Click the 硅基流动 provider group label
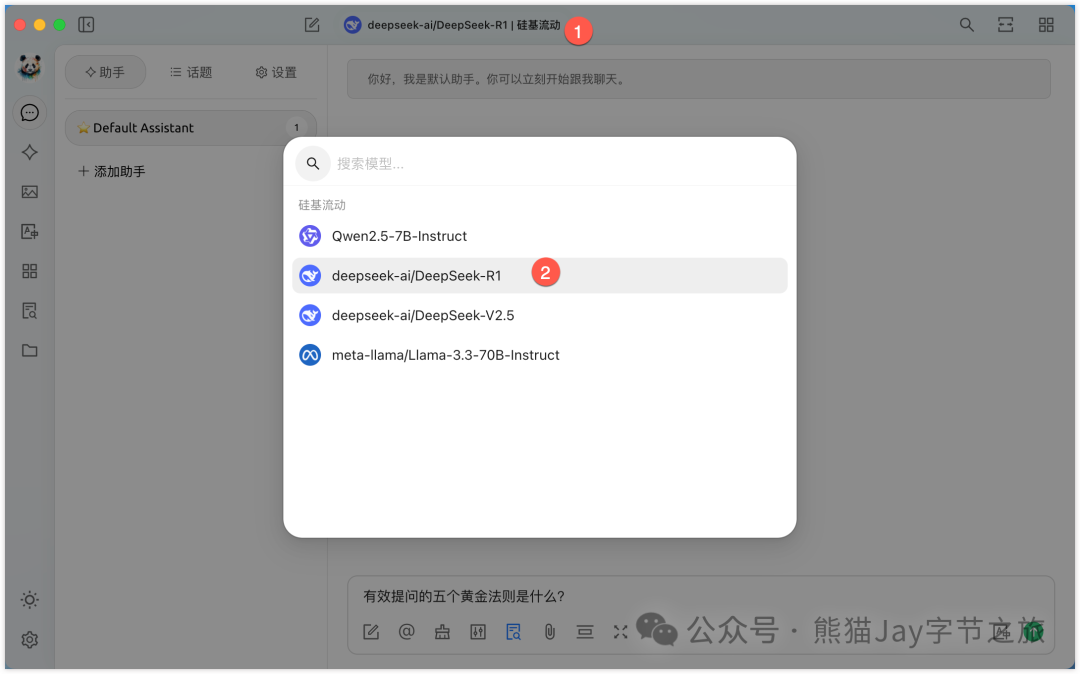The image size is (1080, 674). tap(322, 205)
